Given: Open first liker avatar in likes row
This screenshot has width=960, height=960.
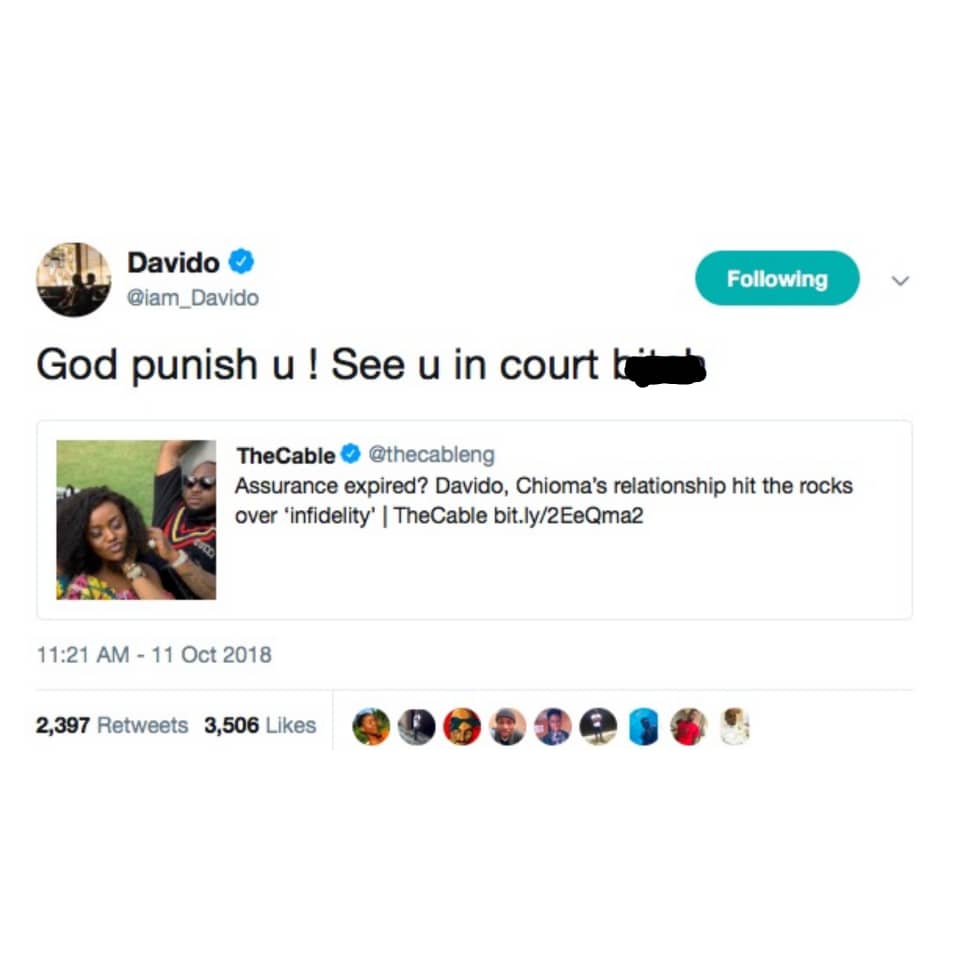Looking at the screenshot, I should tap(371, 726).
